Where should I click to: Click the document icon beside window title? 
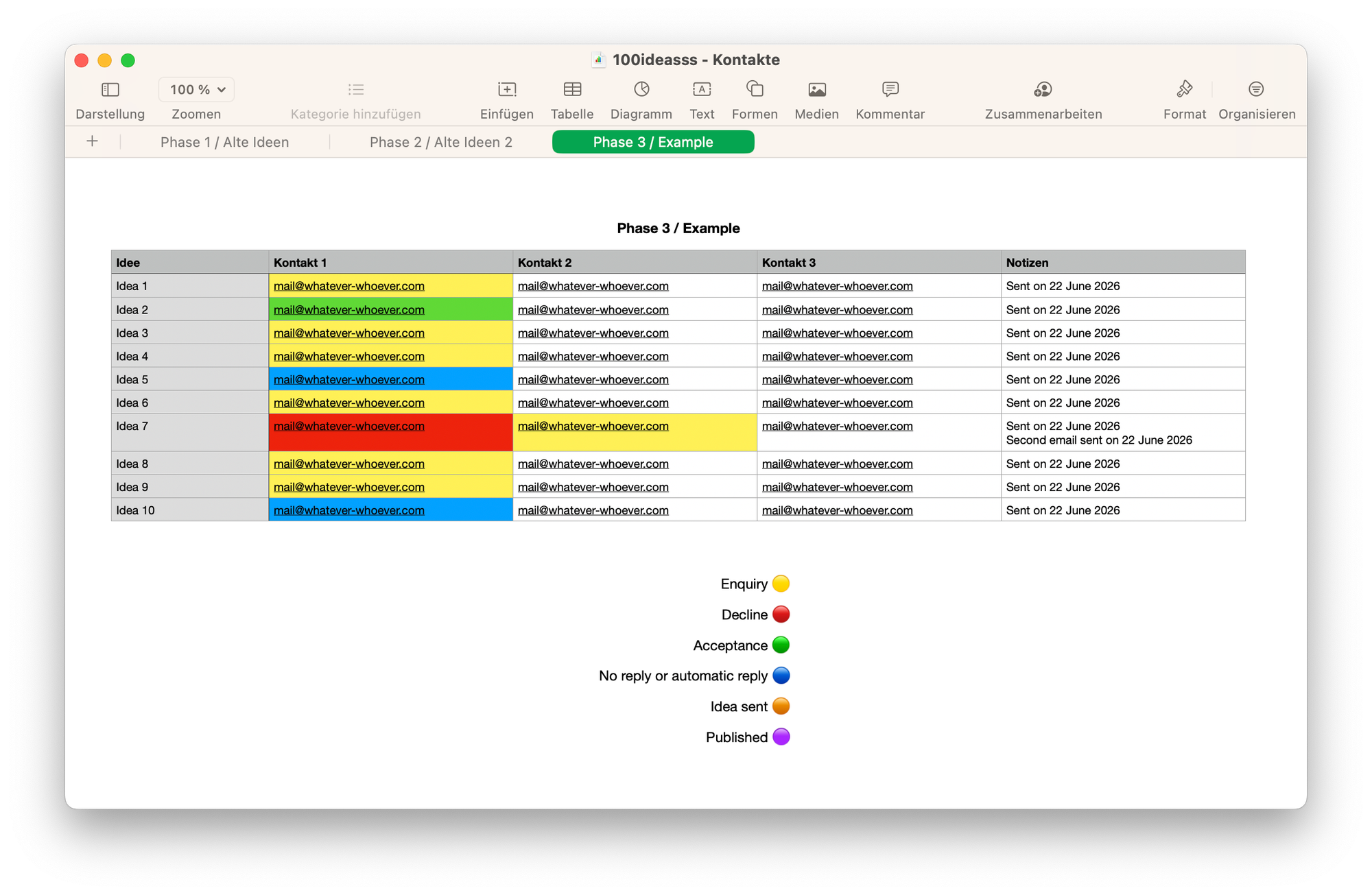tap(598, 60)
